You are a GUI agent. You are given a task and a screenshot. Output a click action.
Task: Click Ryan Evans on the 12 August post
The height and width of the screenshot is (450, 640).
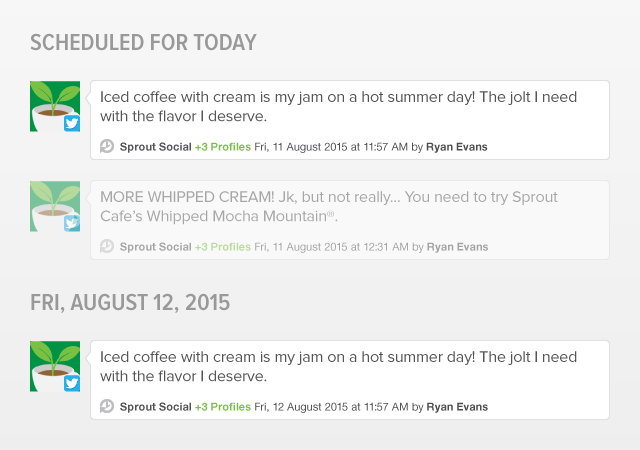[457, 407]
